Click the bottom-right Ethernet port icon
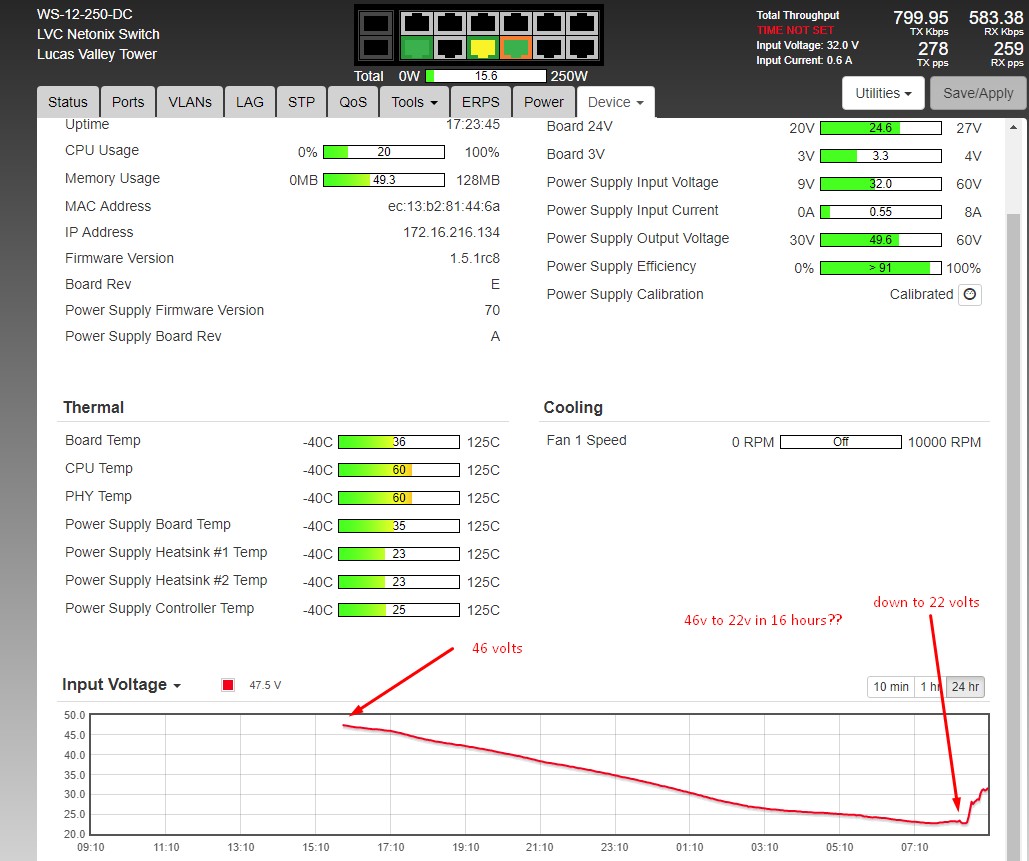This screenshot has width=1029, height=861. click(581, 47)
